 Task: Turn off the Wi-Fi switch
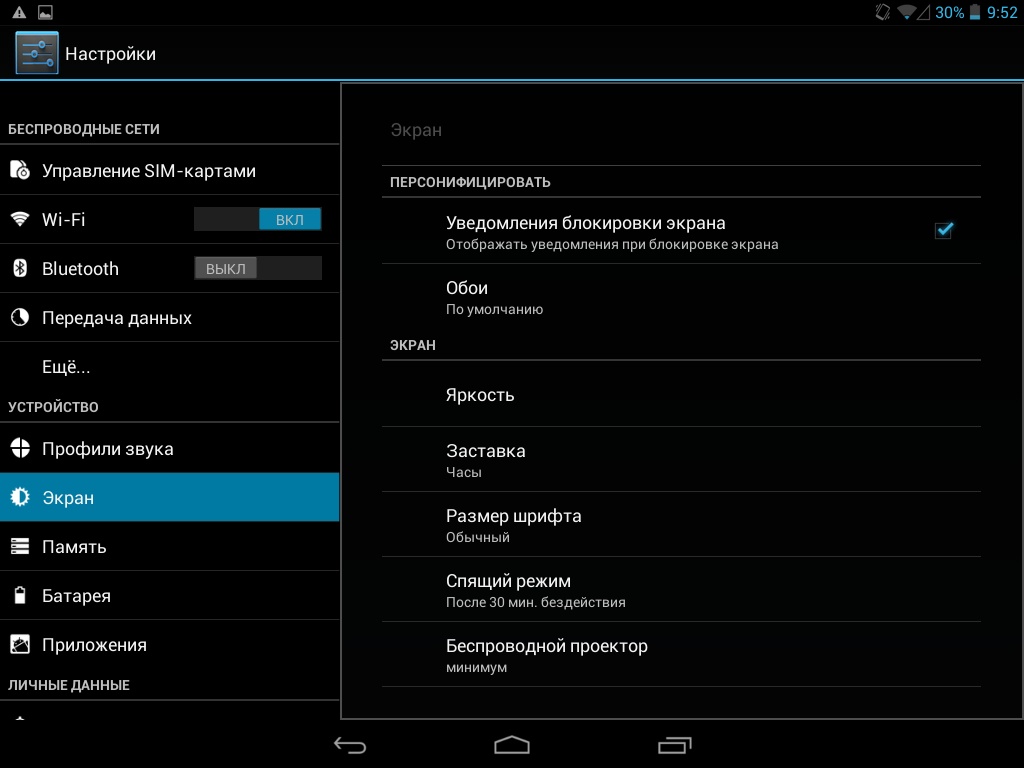258,220
